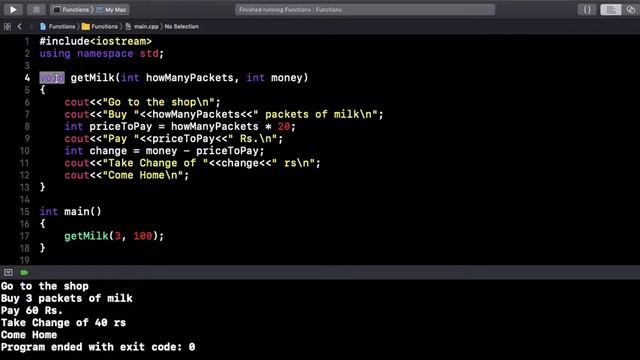Click 'priceToPay' declaration on line 8
Image resolution: width=640 pixels, height=360 pixels.
(120, 127)
